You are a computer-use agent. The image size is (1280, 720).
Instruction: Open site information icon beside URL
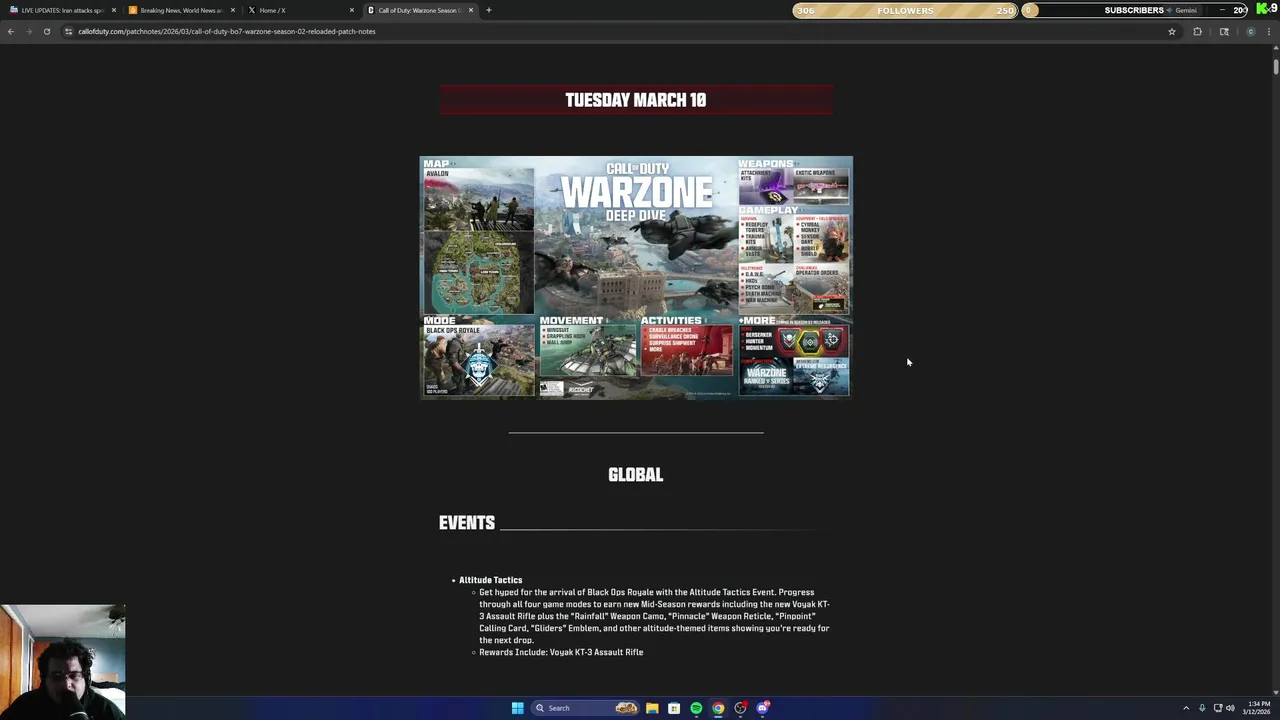pyautogui.click(x=68, y=31)
